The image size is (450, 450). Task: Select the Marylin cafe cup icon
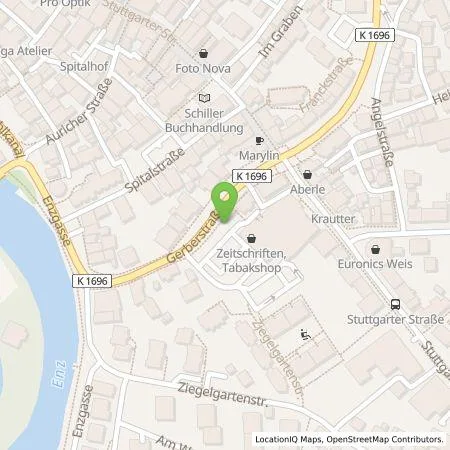coord(259,141)
